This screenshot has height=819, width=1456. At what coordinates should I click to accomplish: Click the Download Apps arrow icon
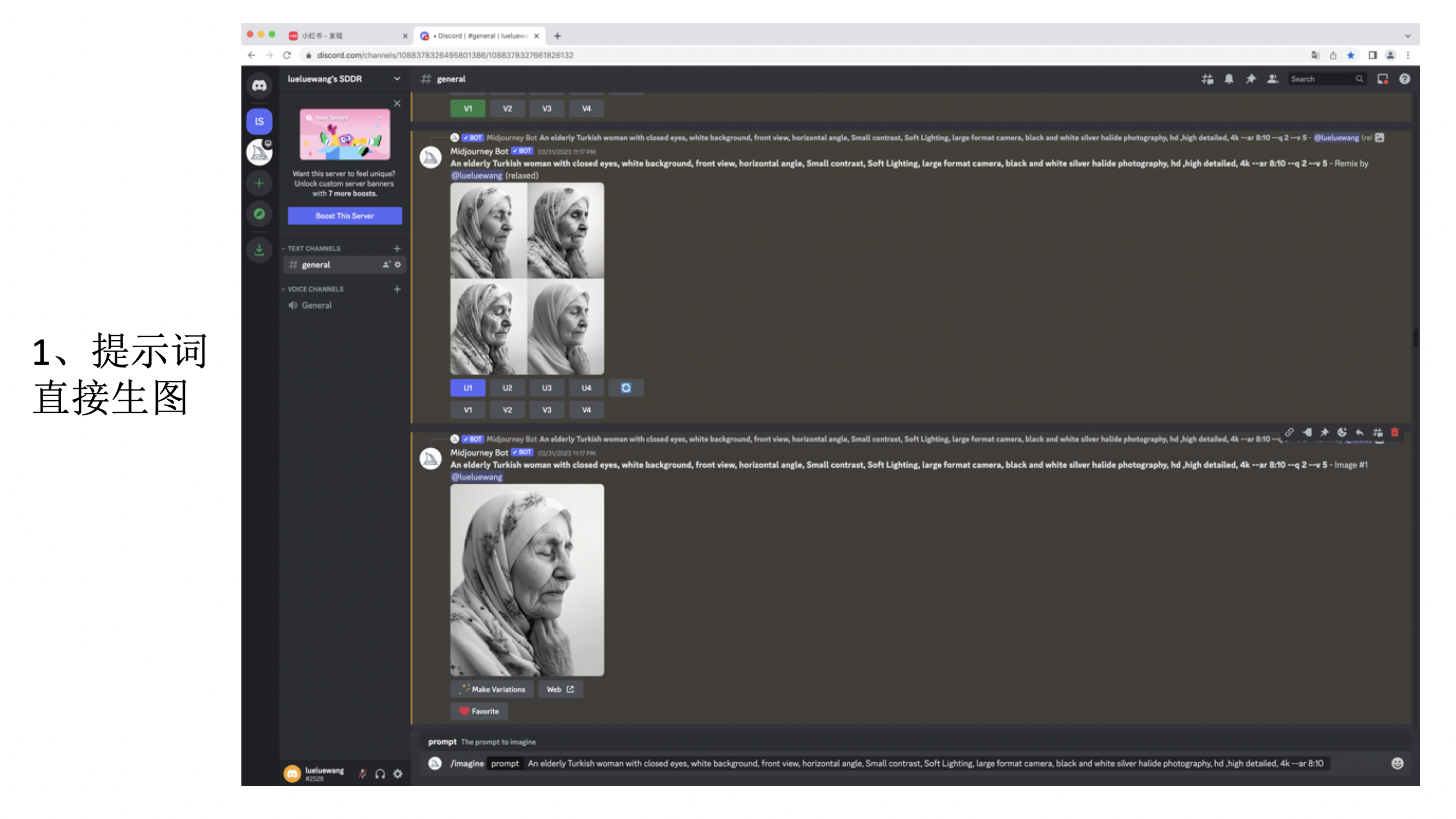(x=259, y=250)
